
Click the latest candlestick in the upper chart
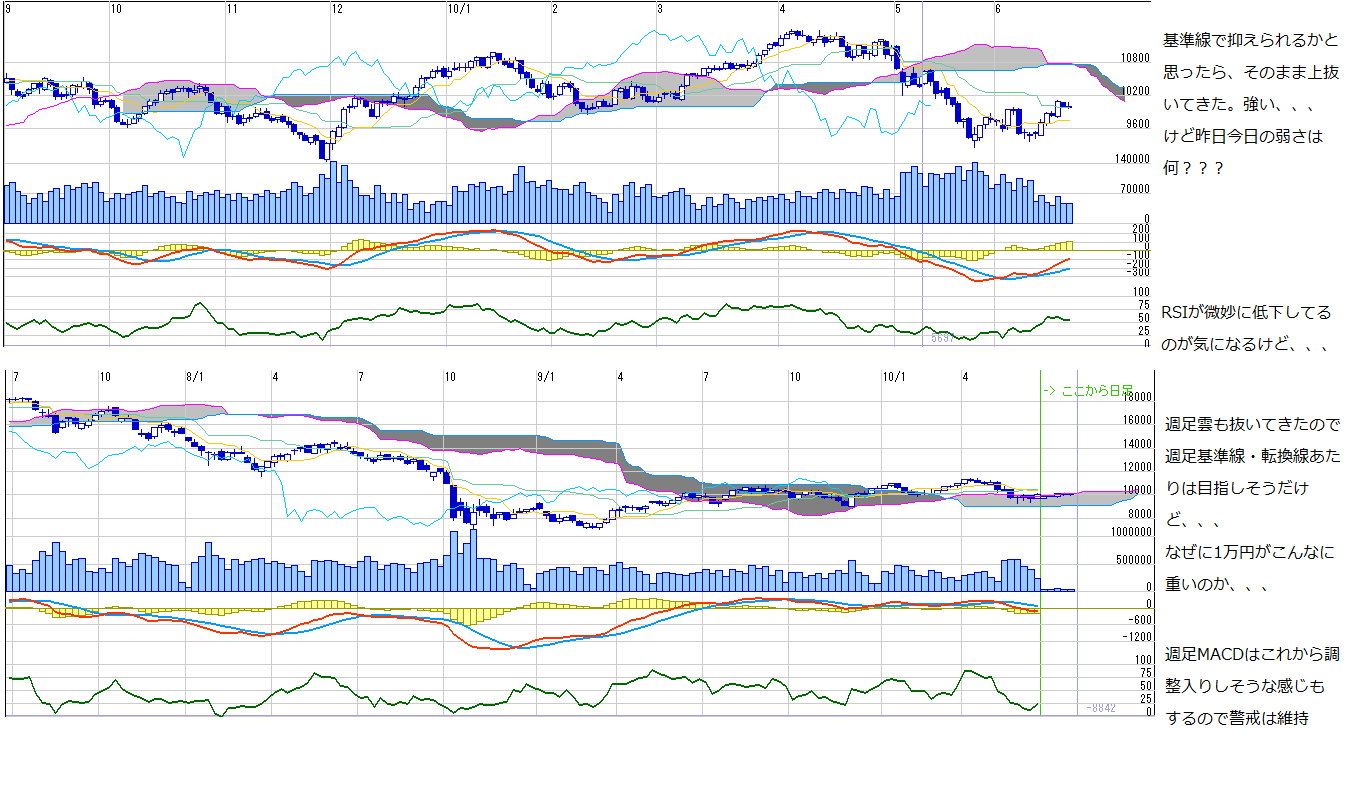(x=1068, y=106)
